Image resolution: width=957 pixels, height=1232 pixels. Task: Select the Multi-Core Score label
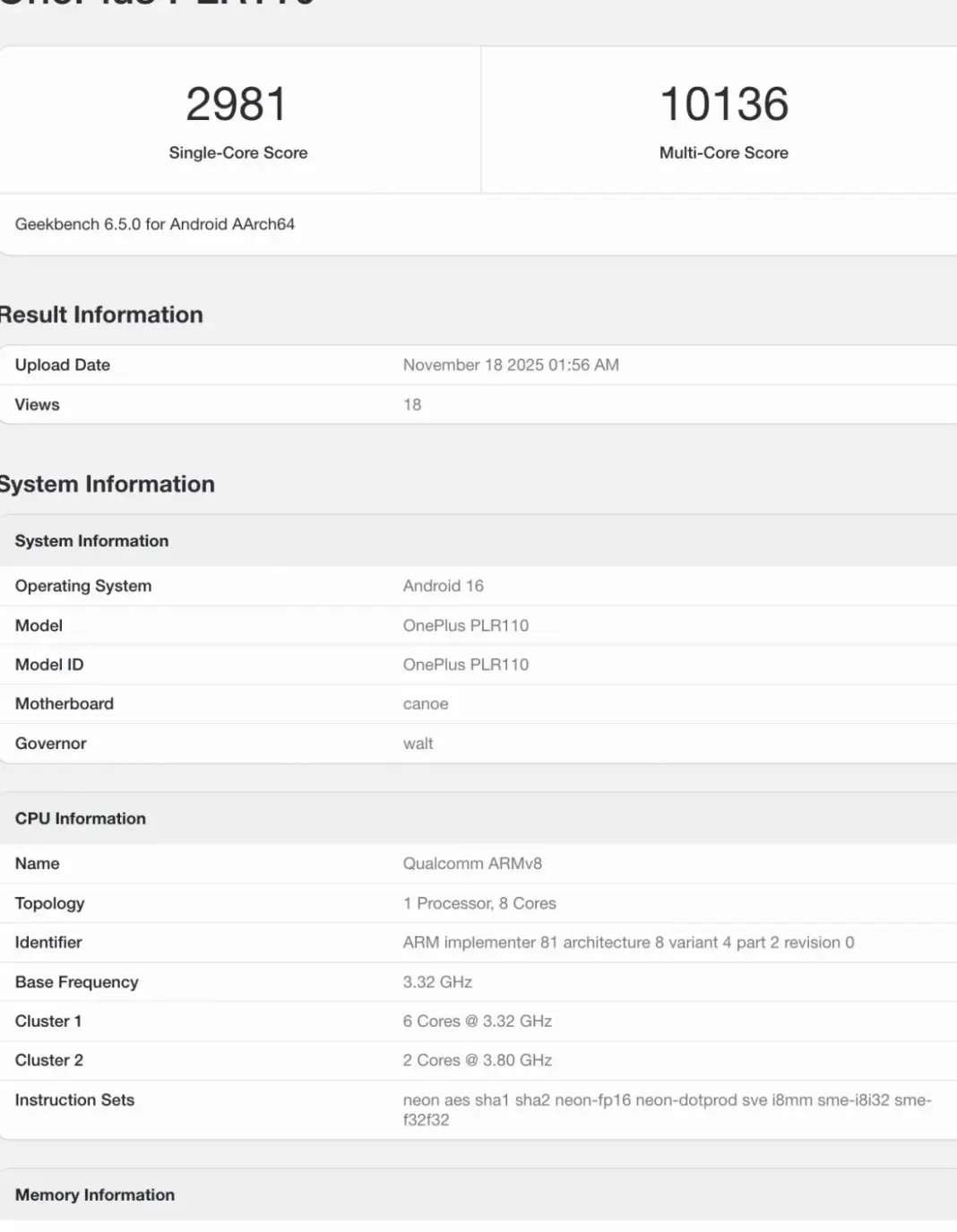[724, 153]
